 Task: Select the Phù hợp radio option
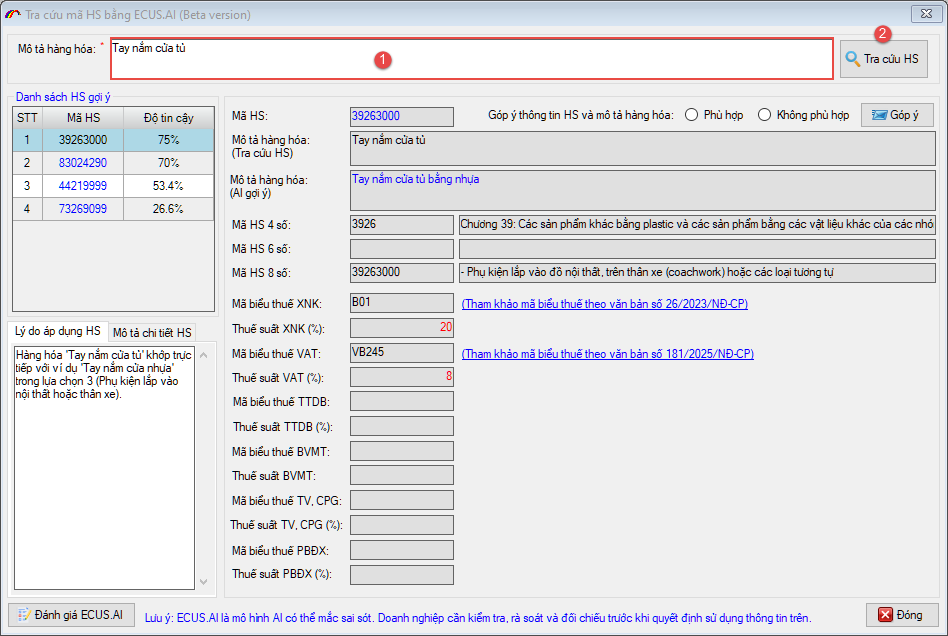692,115
